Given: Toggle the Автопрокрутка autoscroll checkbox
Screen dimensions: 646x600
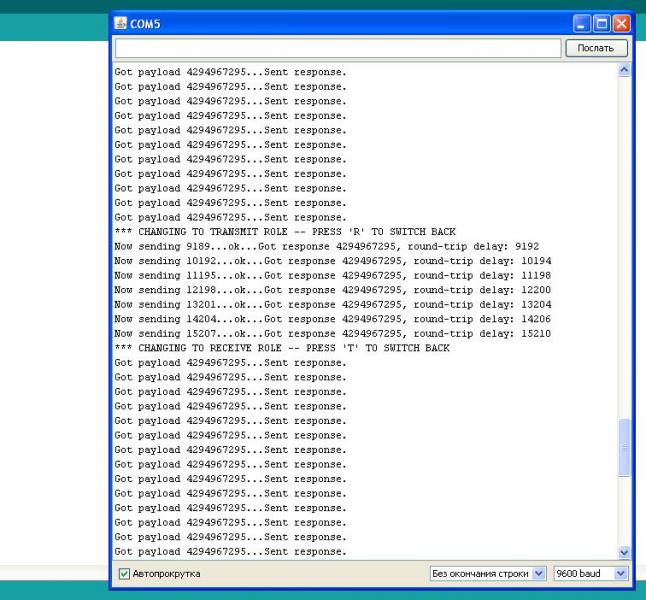Looking at the screenshot, I should tap(124, 573).
